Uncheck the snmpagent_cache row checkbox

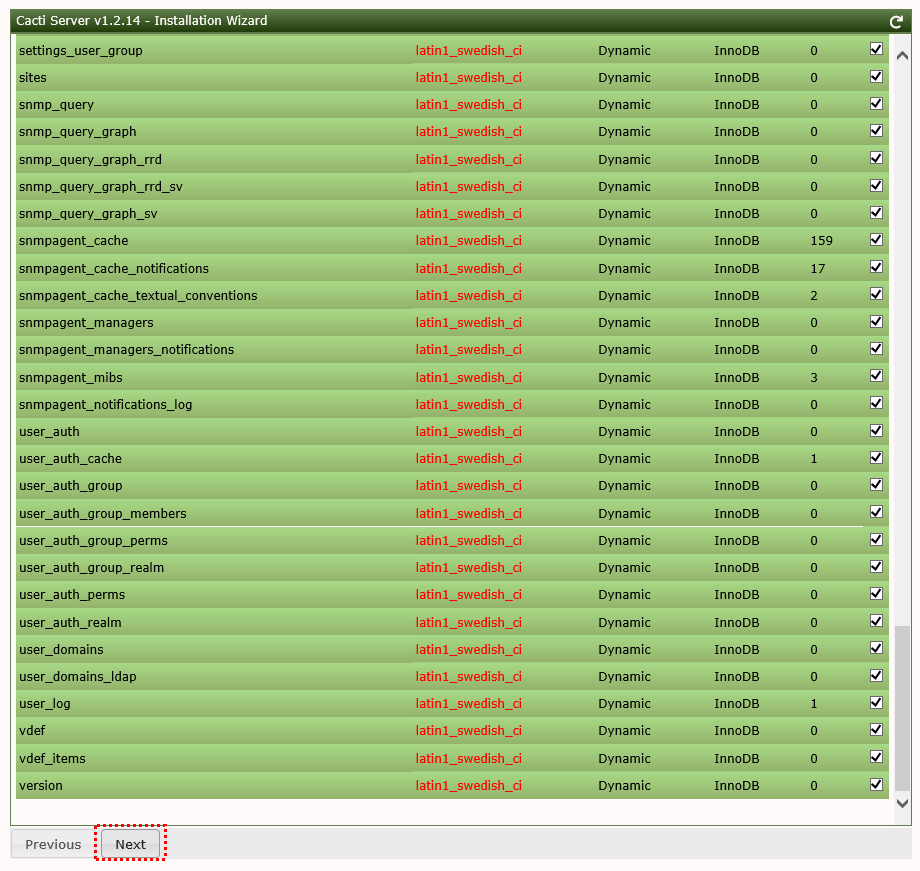pyautogui.click(x=876, y=239)
